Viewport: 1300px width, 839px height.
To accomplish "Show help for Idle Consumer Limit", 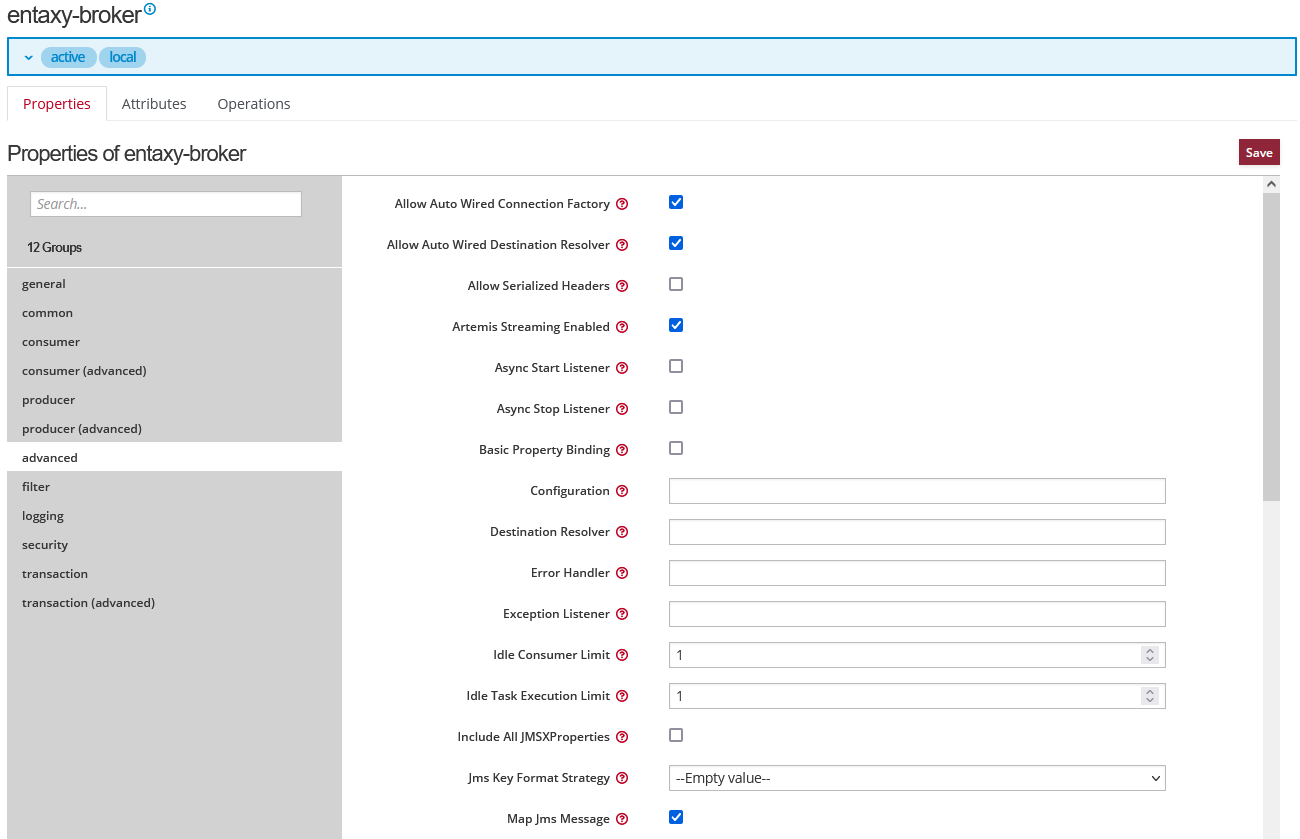I will [622, 655].
